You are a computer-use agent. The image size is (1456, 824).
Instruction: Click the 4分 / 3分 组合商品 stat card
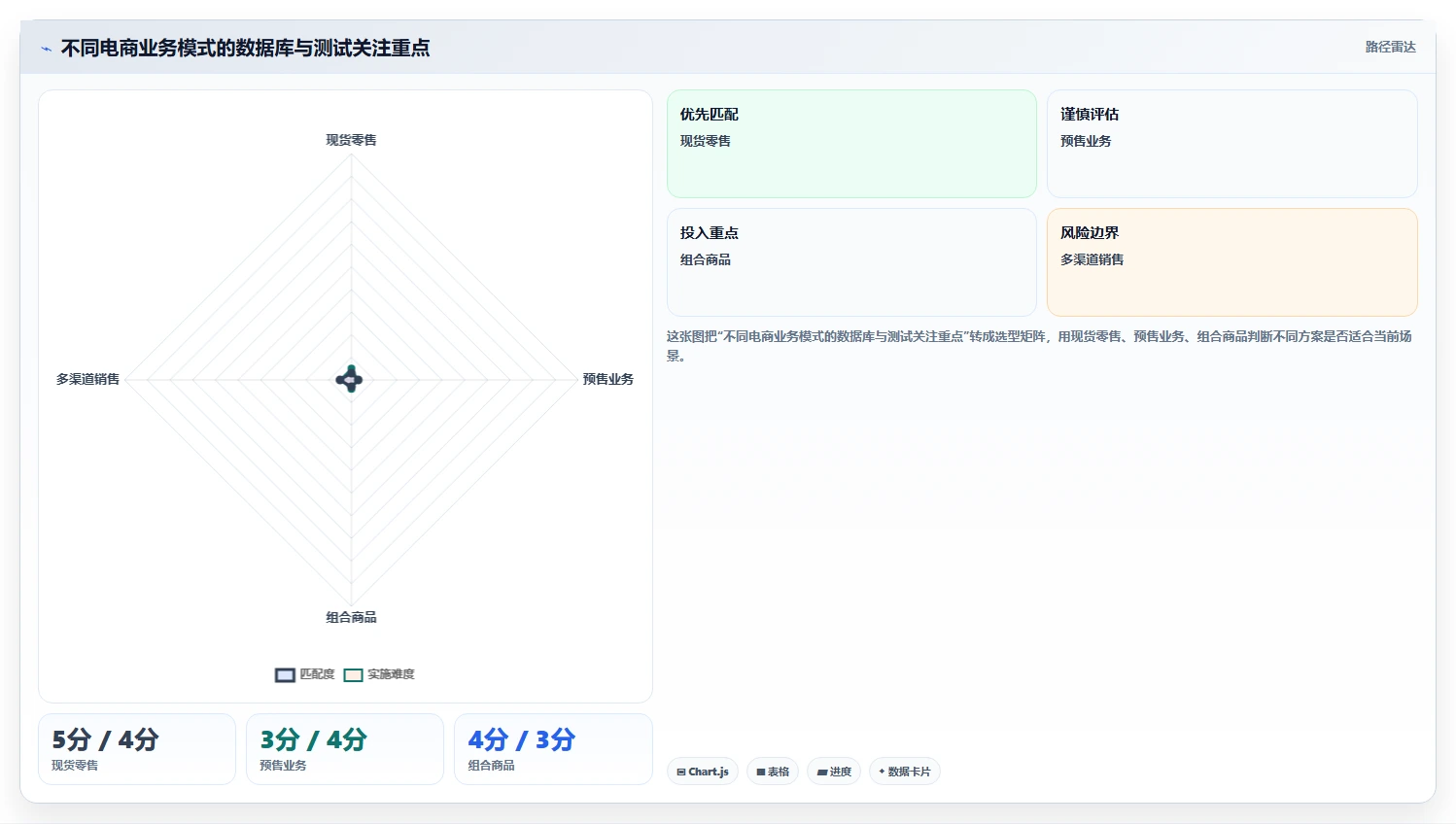tap(553, 749)
